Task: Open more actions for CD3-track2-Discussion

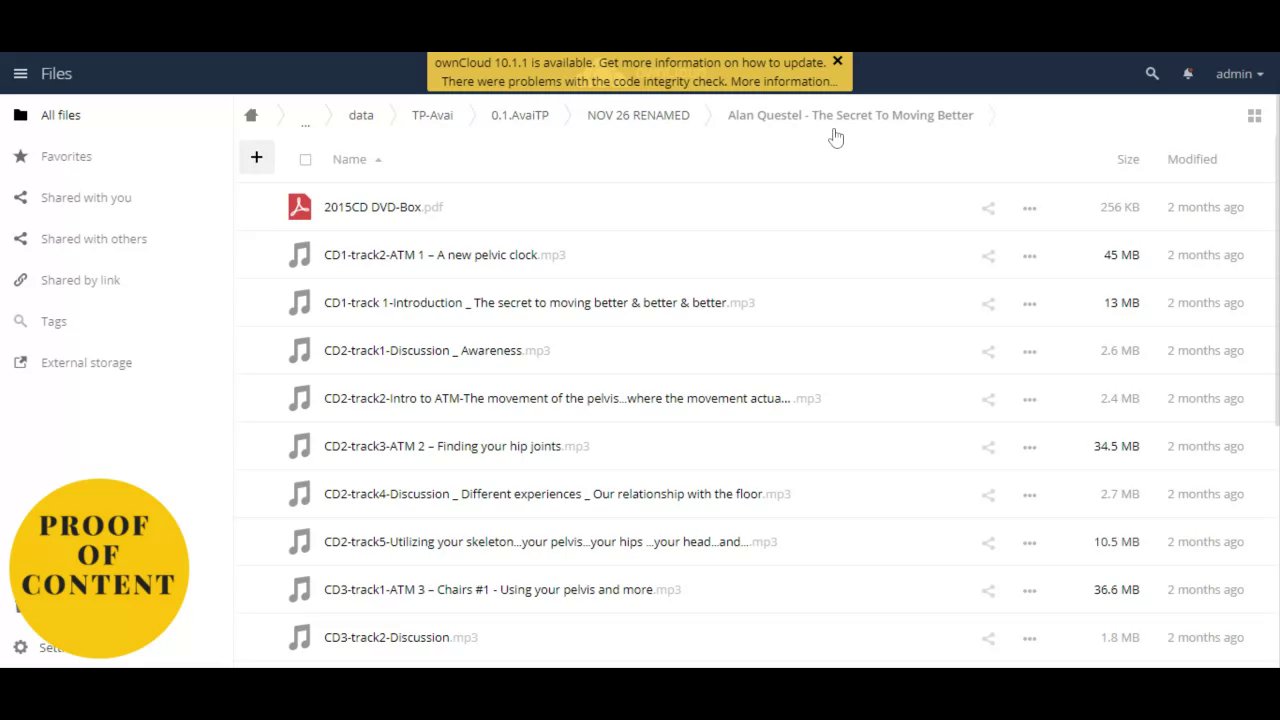Action: point(1029,639)
